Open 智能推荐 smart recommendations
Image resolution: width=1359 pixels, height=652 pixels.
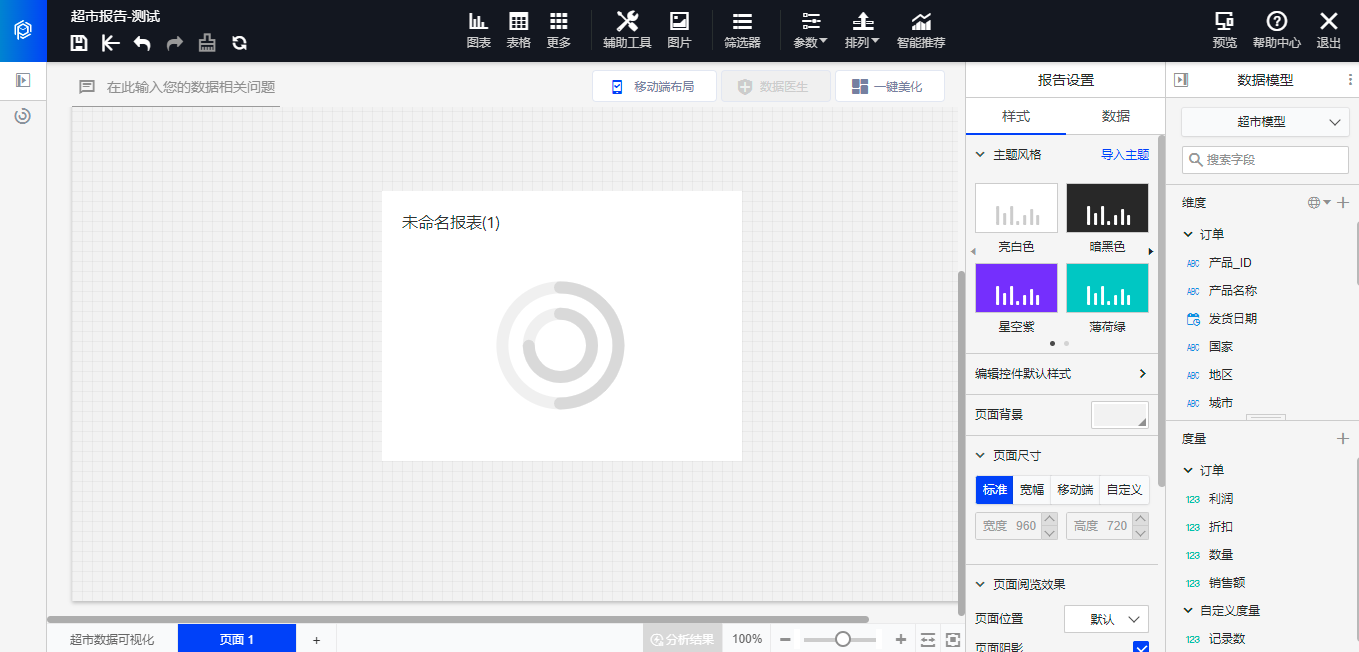920,30
